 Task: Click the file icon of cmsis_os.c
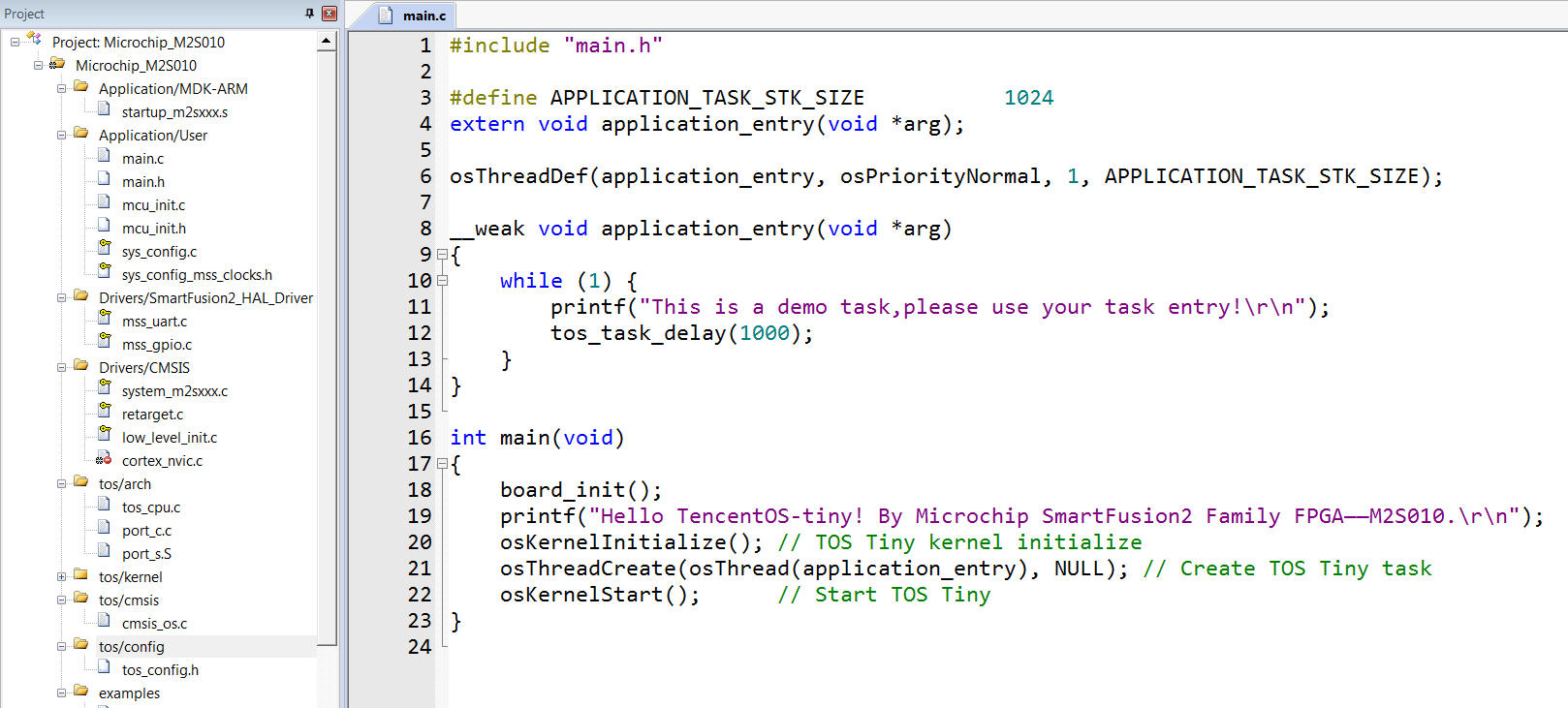104,620
